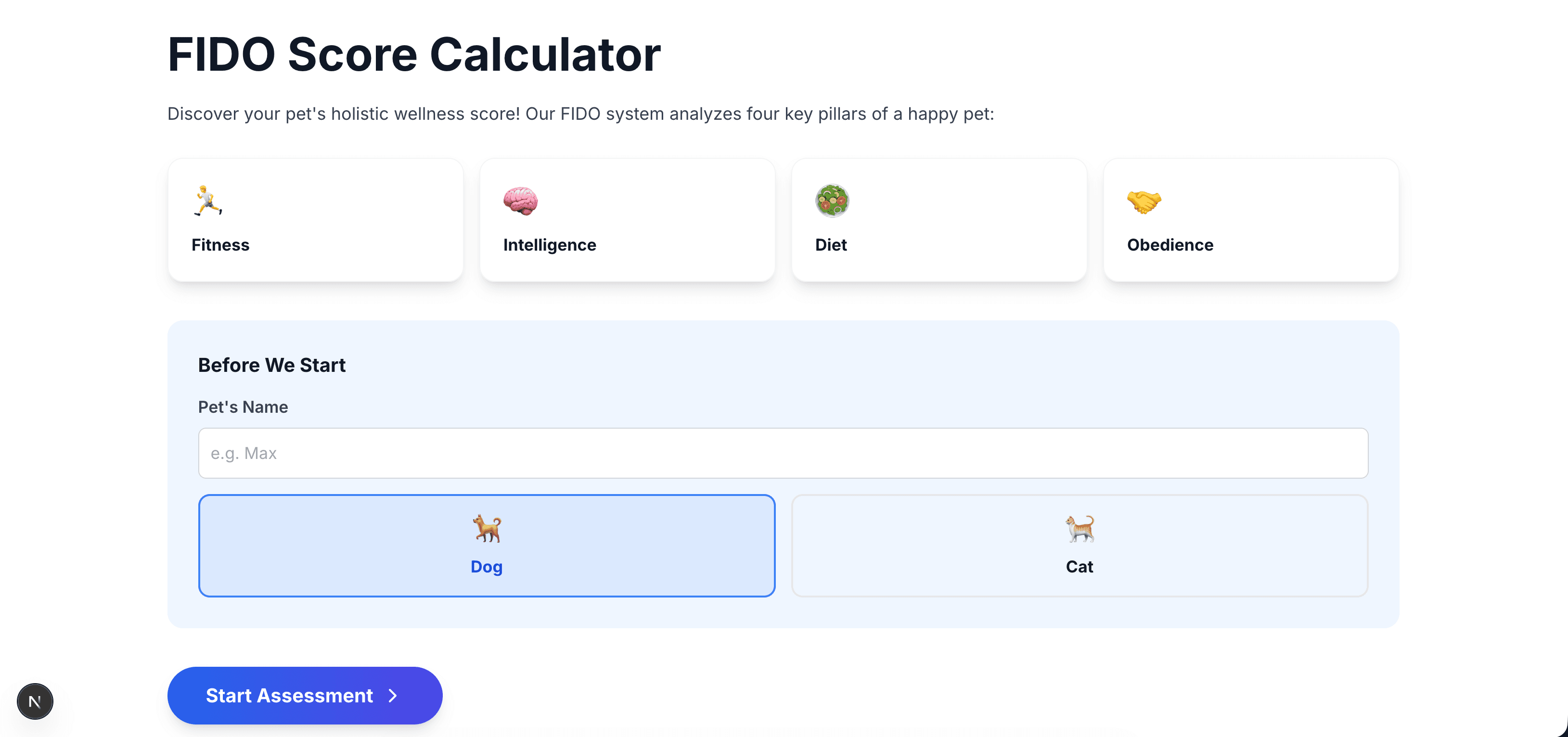Switch the pet selection to Cat
The width and height of the screenshot is (1568, 737).
coord(1079,546)
